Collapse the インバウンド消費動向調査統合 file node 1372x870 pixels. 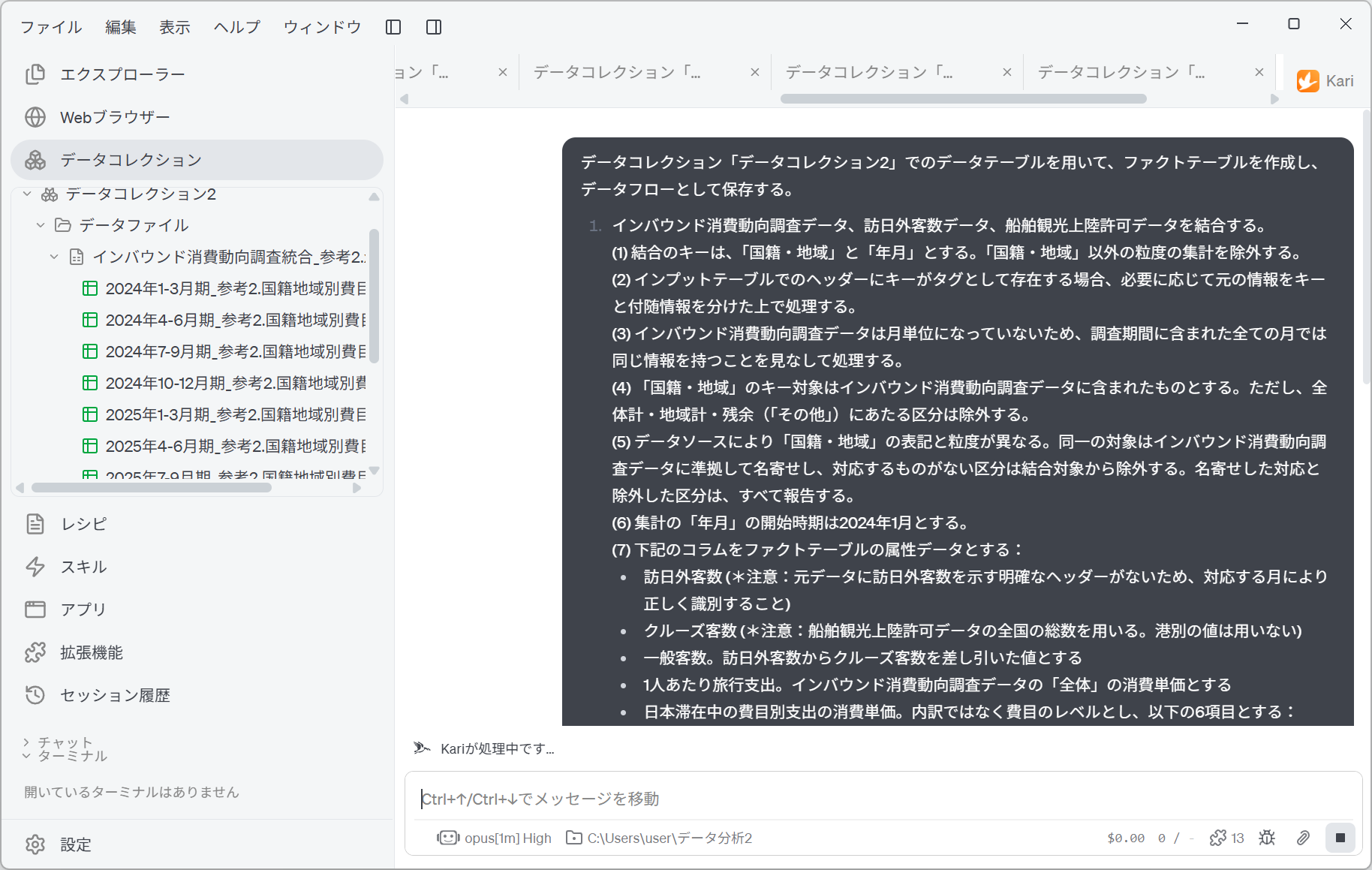pos(54,257)
